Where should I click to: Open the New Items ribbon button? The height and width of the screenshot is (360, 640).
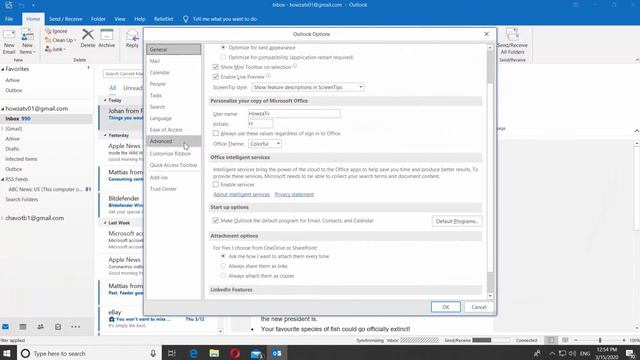pyautogui.click(x=27, y=41)
